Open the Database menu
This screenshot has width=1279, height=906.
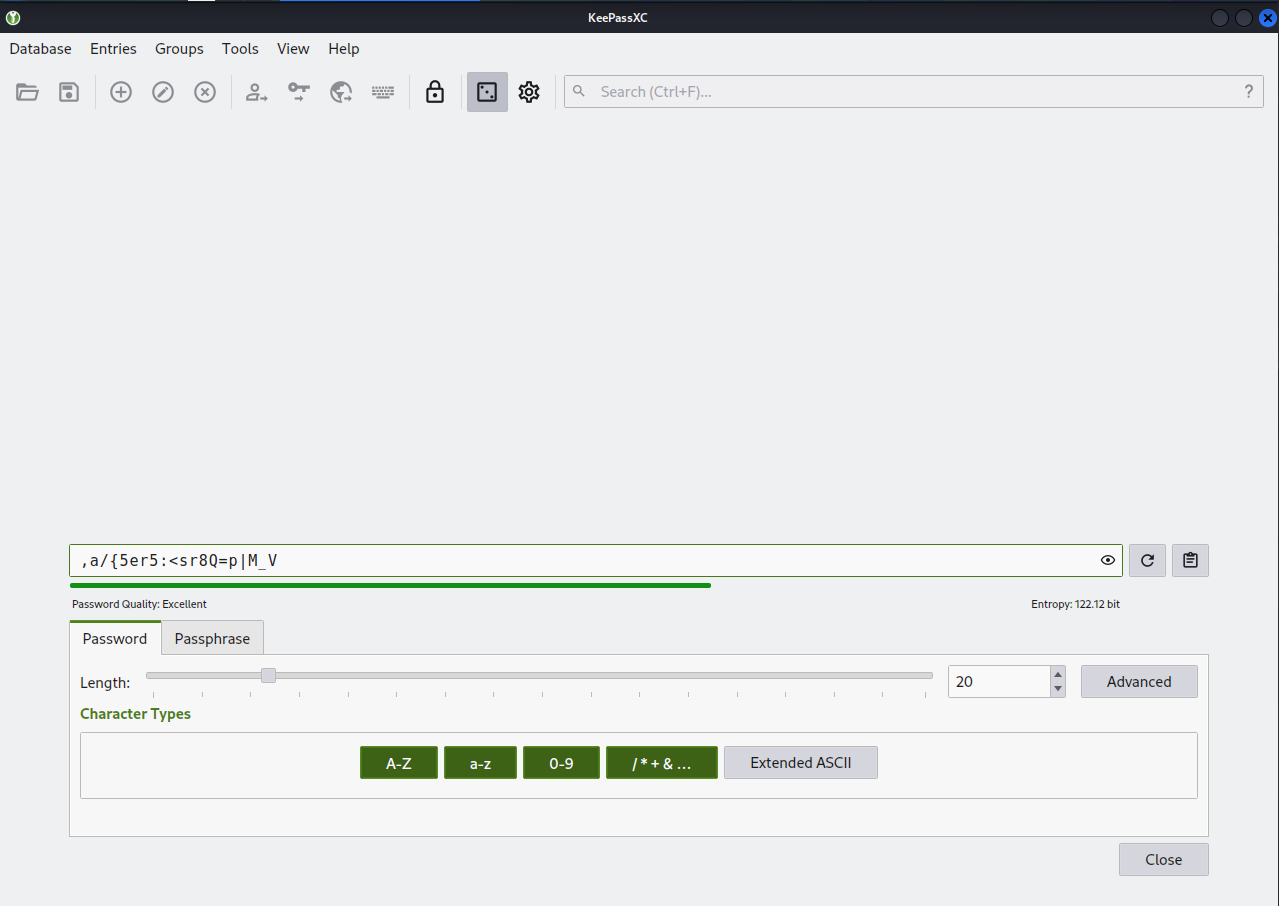pos(41,49)
